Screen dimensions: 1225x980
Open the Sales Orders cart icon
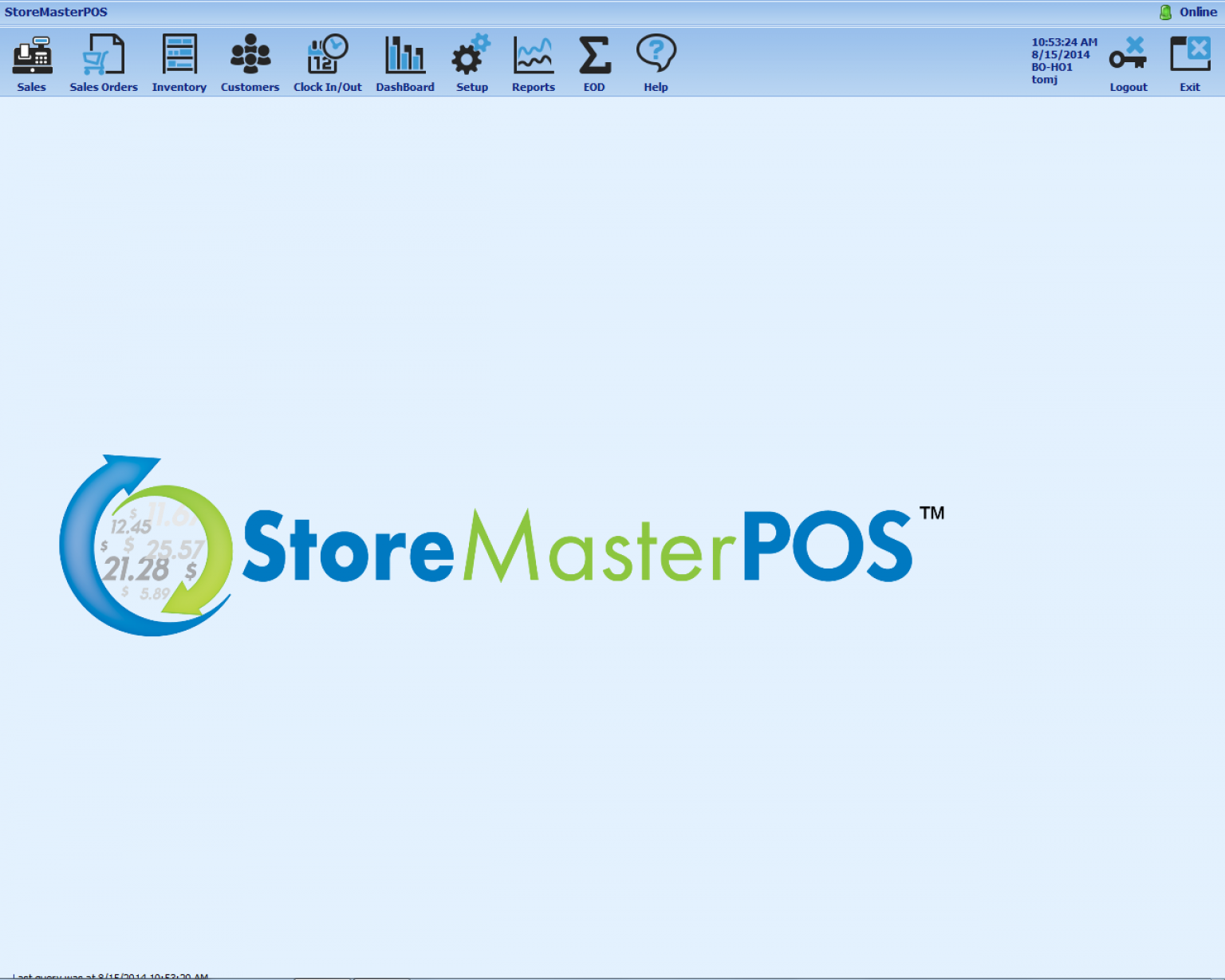[x=103, y=53]
